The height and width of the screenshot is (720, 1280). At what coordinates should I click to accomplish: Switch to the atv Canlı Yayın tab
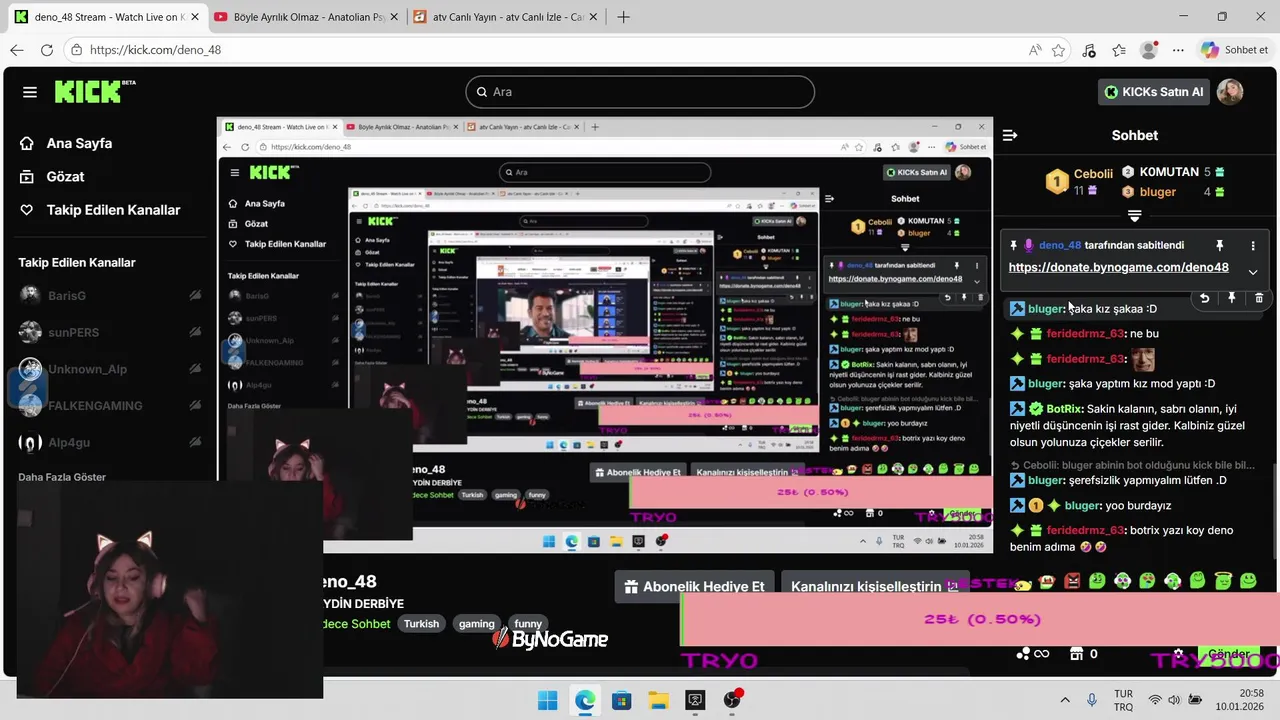click(506, 18)
